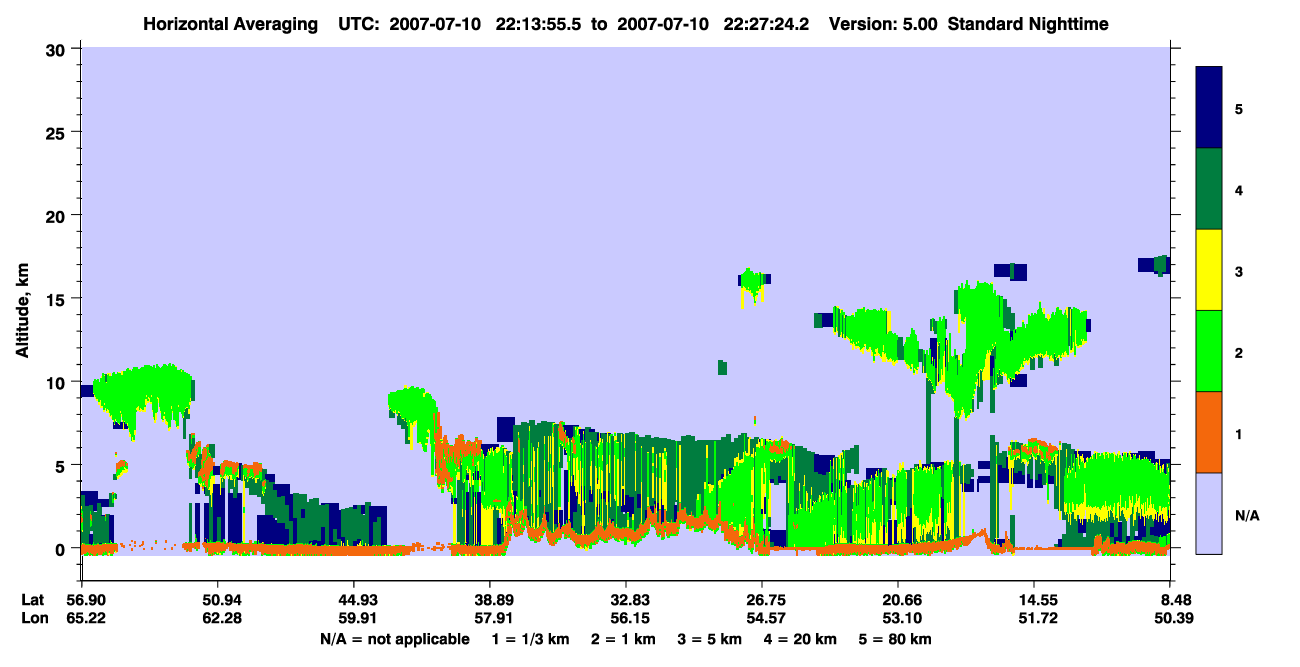Click the 'Lat' row label
The height and width of the screenshot is (667, 1300).
(x=32, y=600)
